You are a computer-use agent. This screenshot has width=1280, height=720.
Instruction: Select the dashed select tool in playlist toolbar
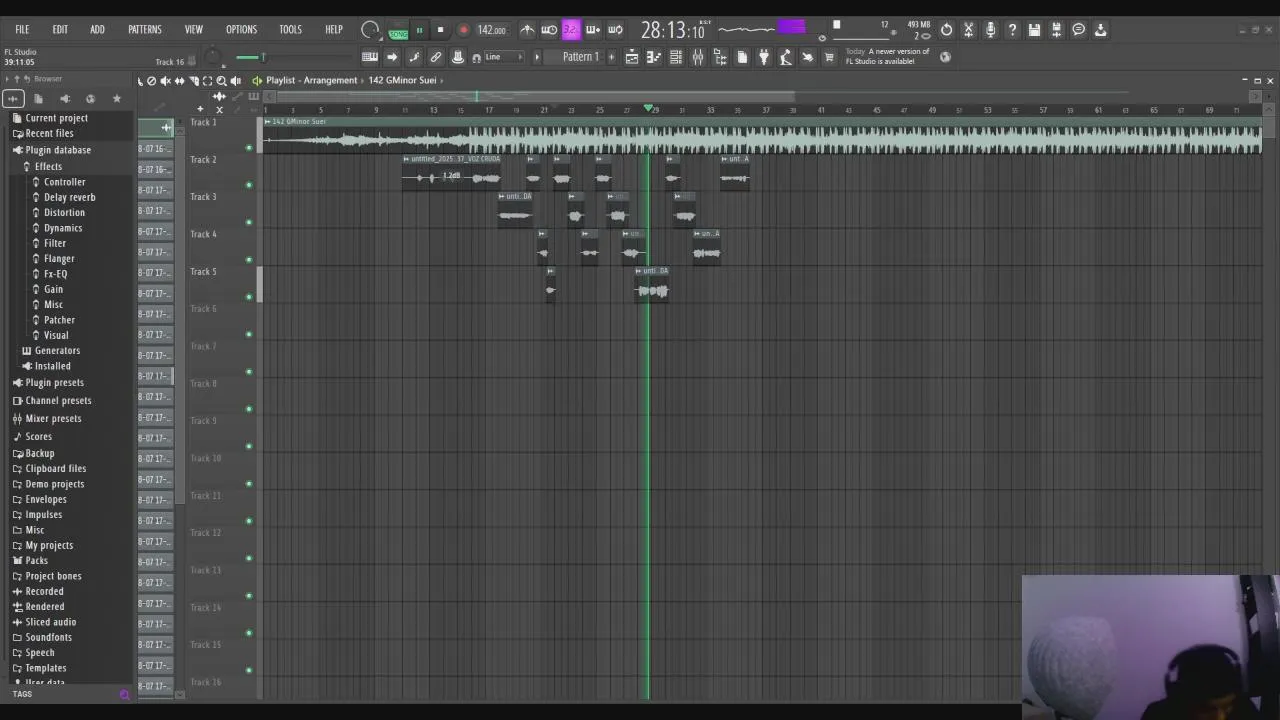tap(208, 81)
